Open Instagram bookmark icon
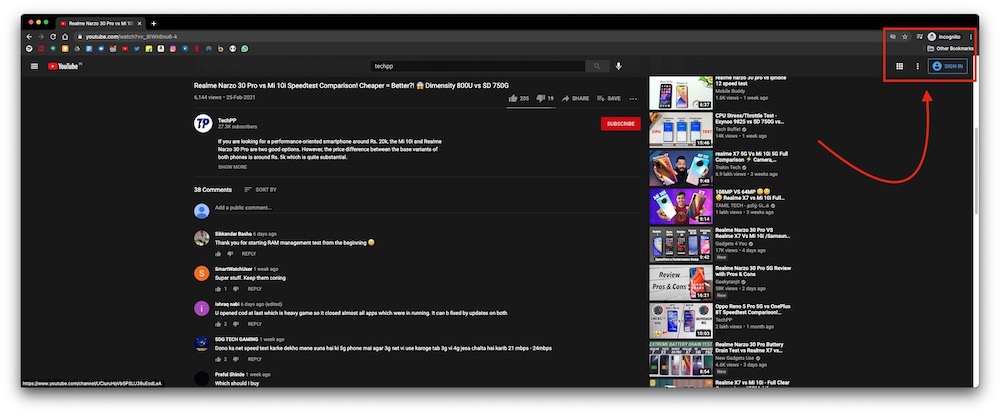This screenshot has width=1000, height=415. click(x=173, y=48)
